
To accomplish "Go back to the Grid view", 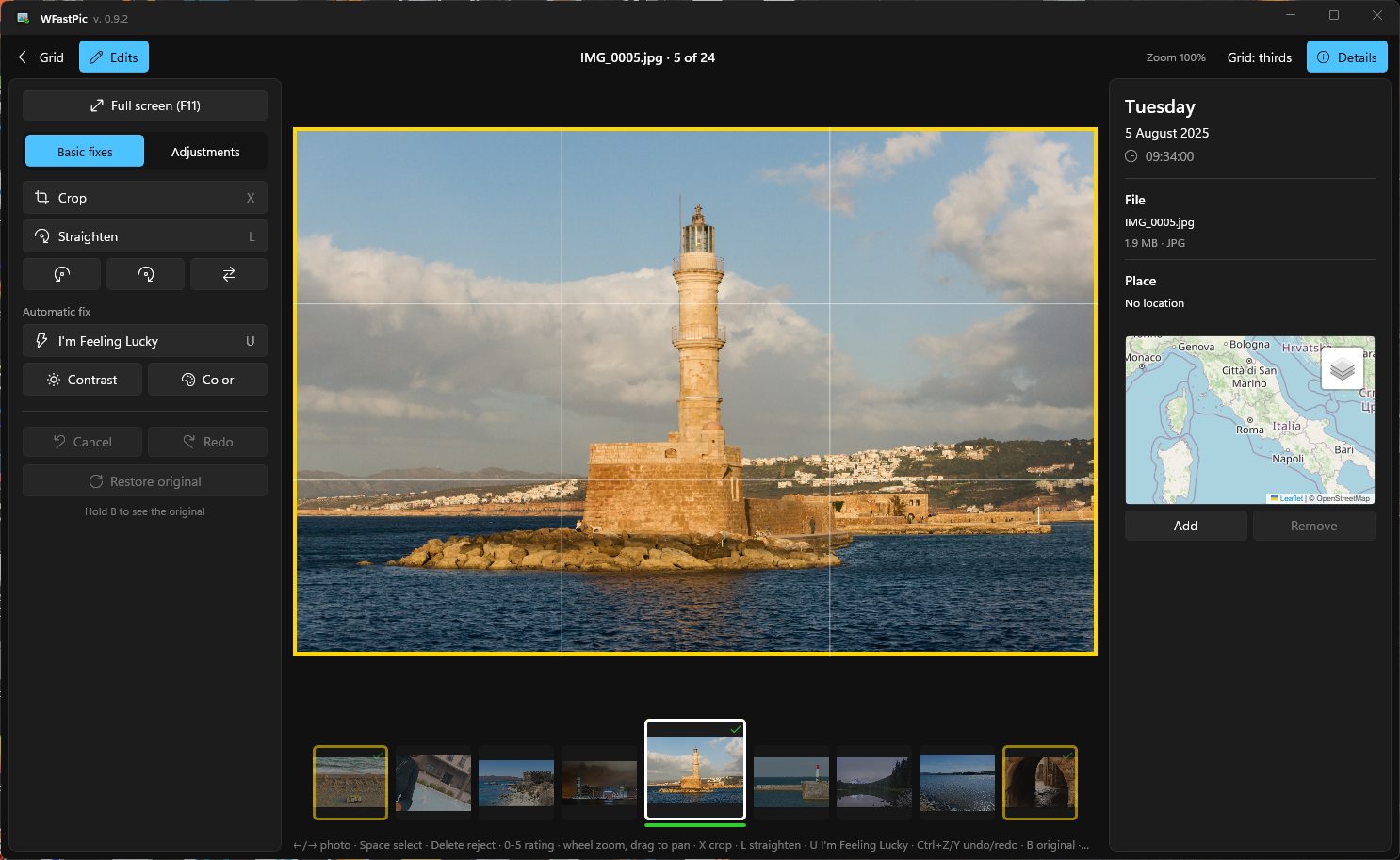I will (x=41, y=57).
